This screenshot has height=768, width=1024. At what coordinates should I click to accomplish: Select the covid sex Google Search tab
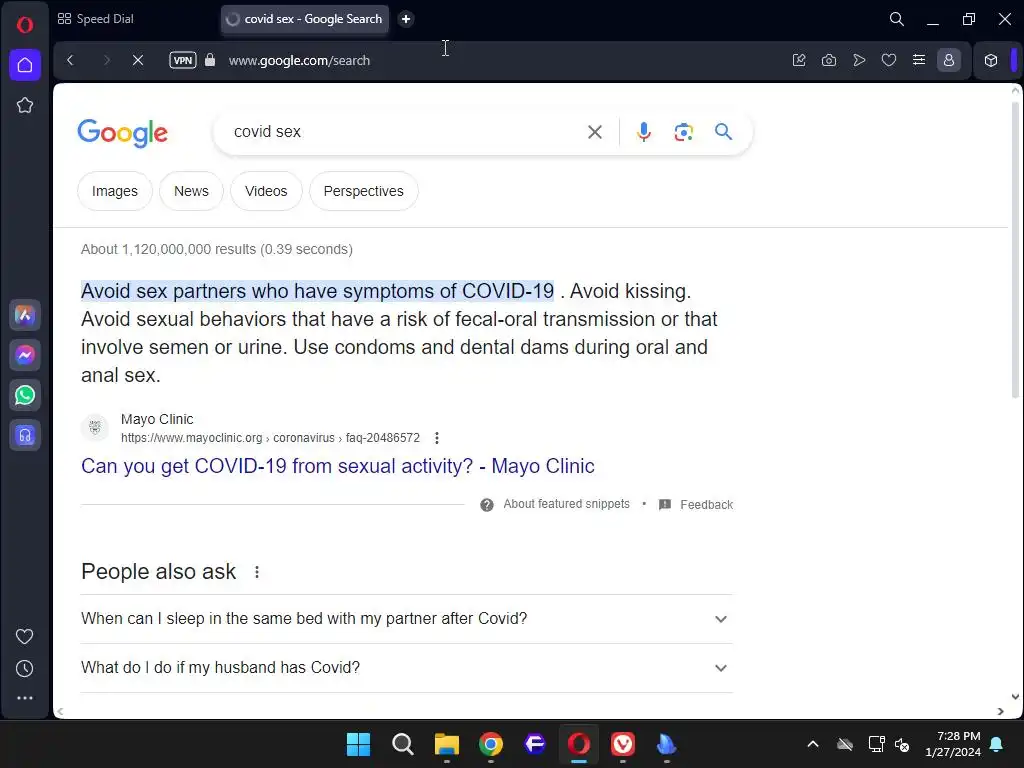(x=304, y=19)
